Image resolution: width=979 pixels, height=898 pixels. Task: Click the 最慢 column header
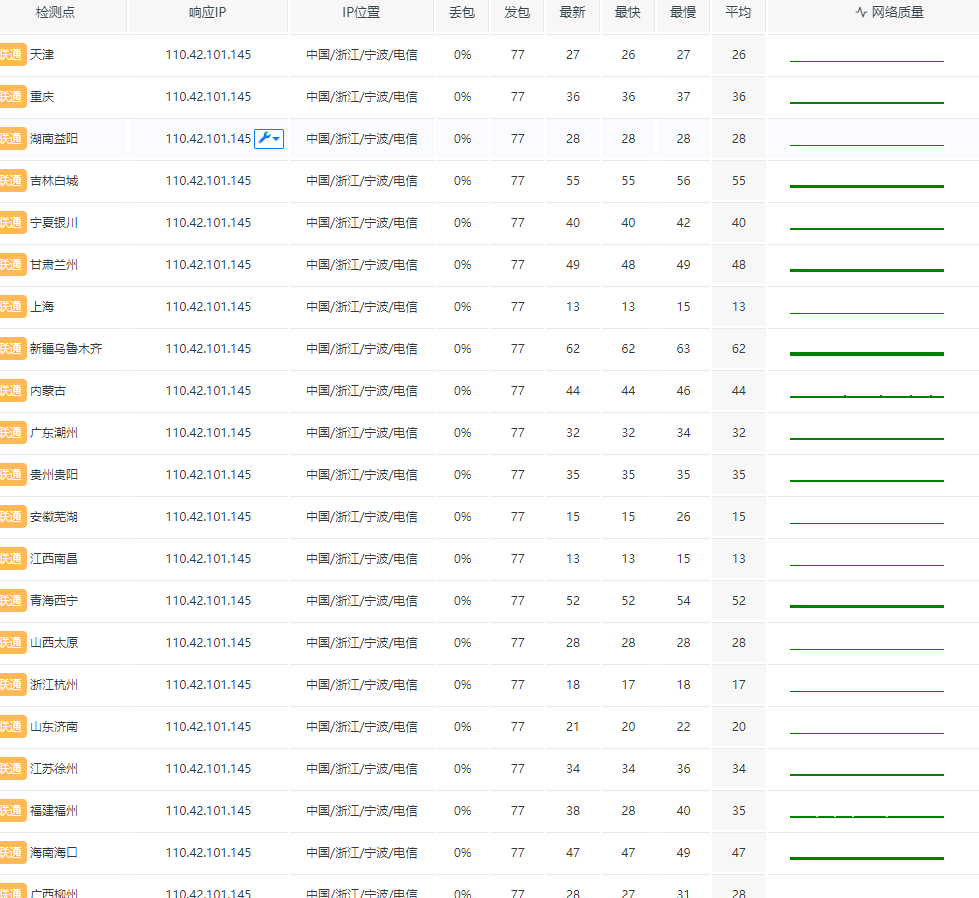pos(683,13)
